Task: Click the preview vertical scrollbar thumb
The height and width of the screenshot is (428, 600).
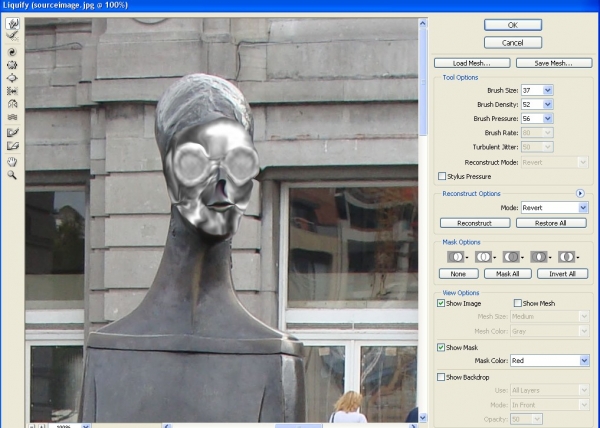Action: [x=423, y=82]
